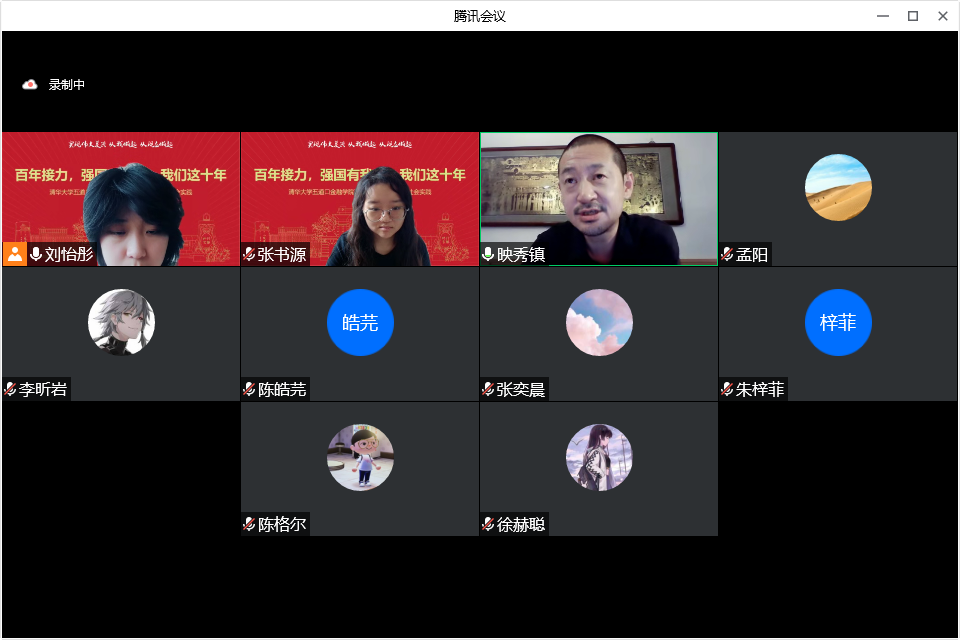The width and height of the screenshot is (960, 640).
Task: Click the muted mic icon beside 陈格尔
Action: click(249, 524)
